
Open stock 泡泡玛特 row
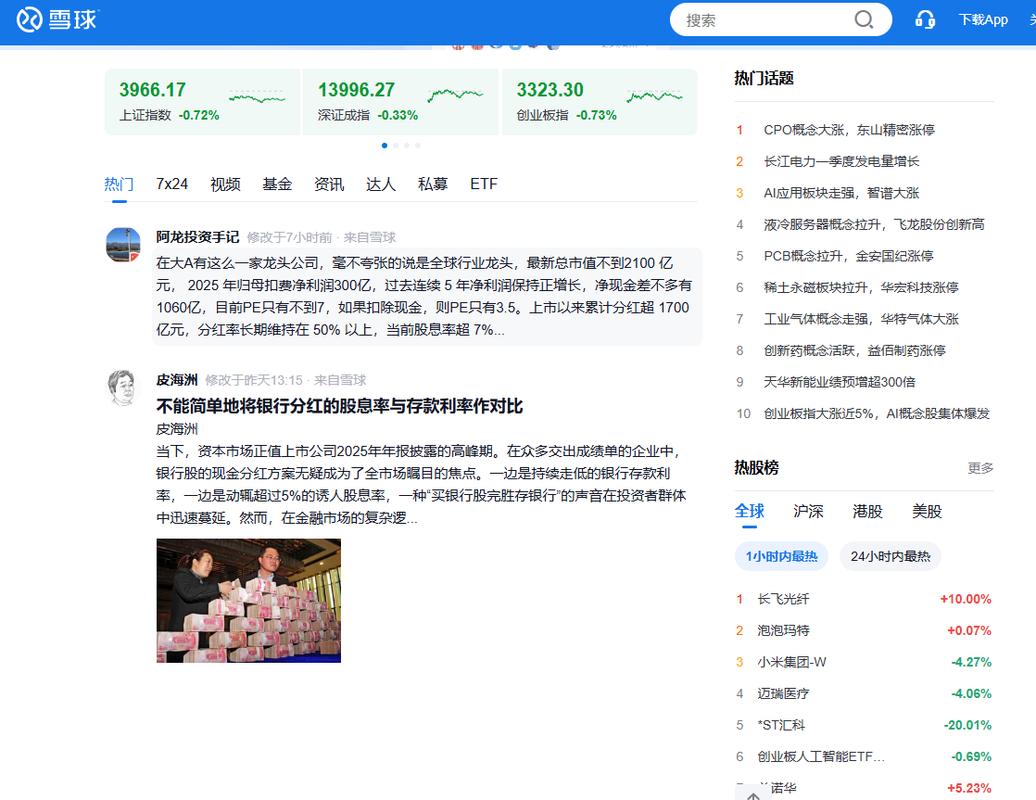[x=864, y=631]
